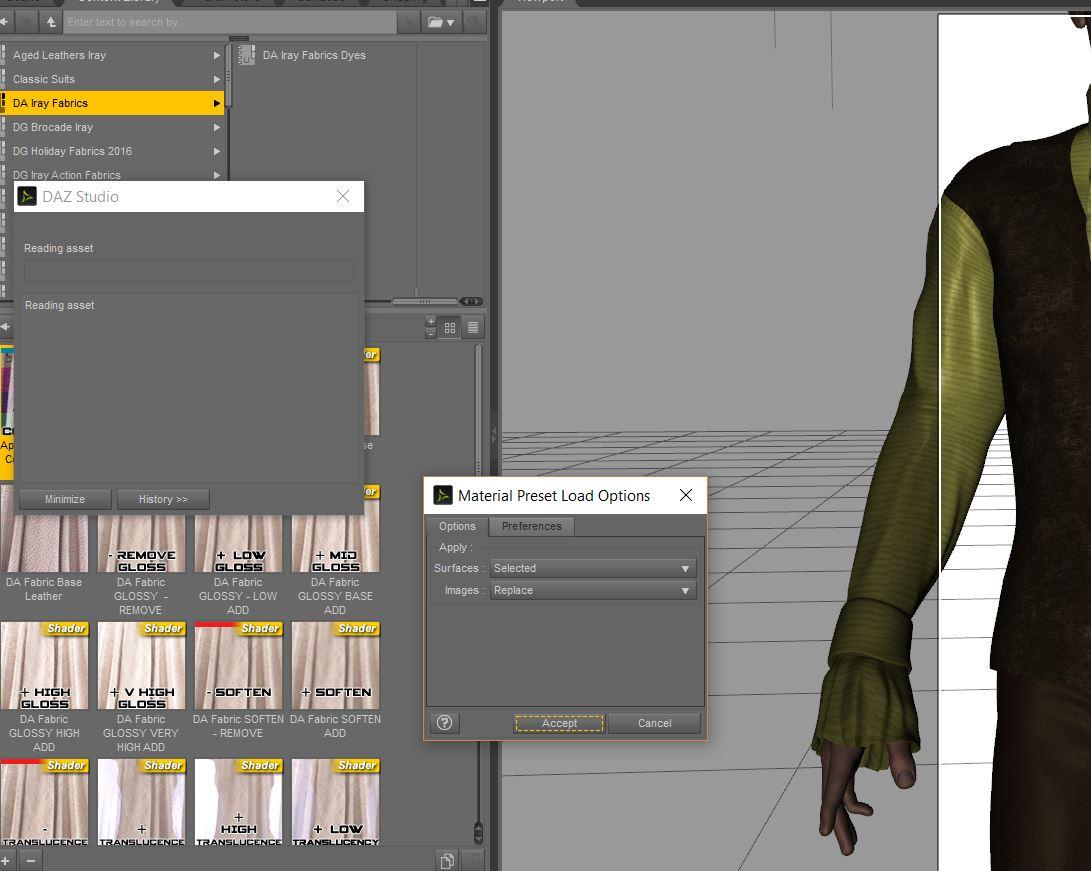Click the remove minus button at panel bottom
This screenshot has width=1091, height=871.
point(31,861)
